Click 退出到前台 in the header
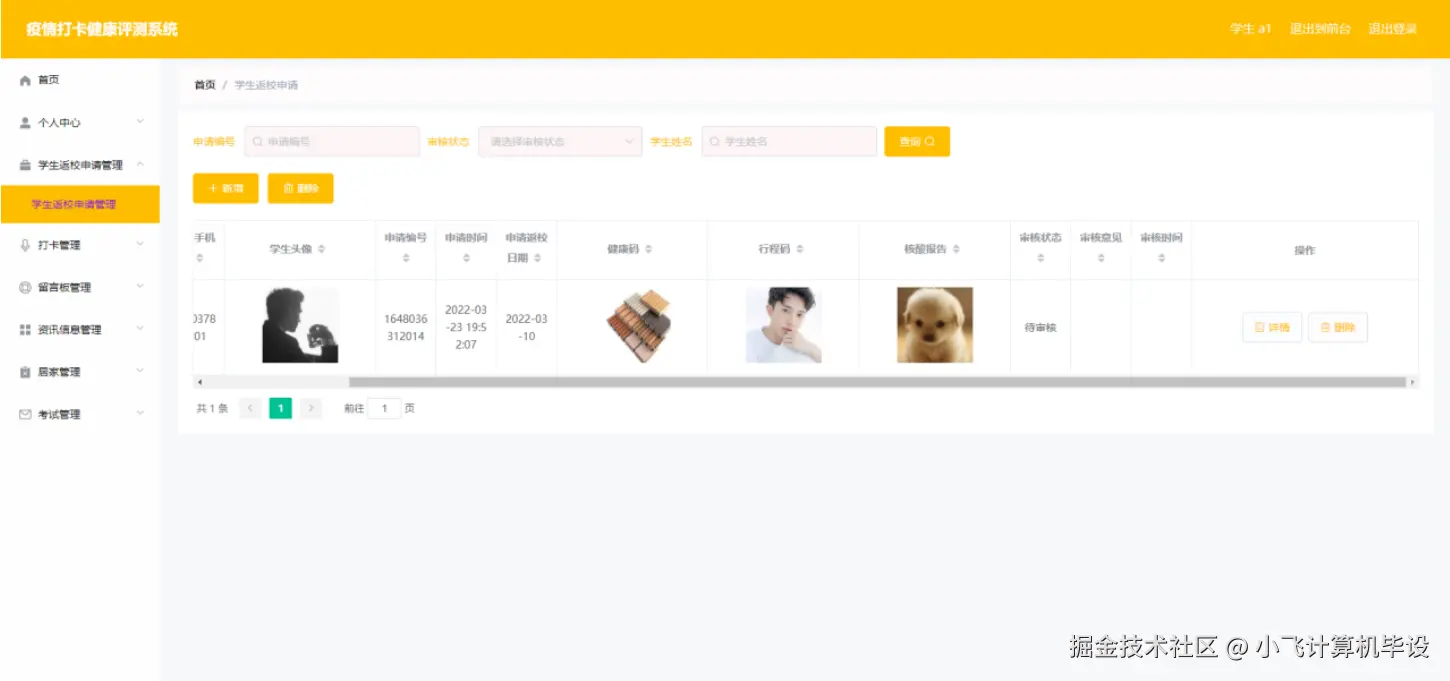The width and height of the screenshot is (1450, 681). [1320, 29]
